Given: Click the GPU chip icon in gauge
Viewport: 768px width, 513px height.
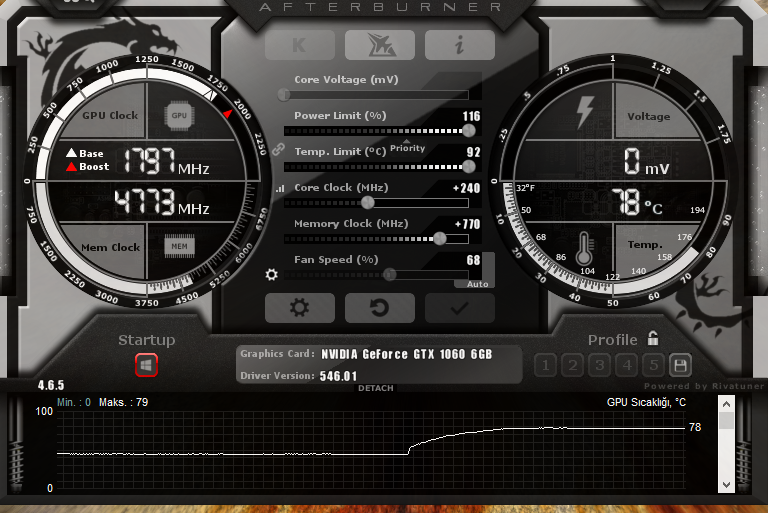Looking at the screenshot, I should coord(179,116).
